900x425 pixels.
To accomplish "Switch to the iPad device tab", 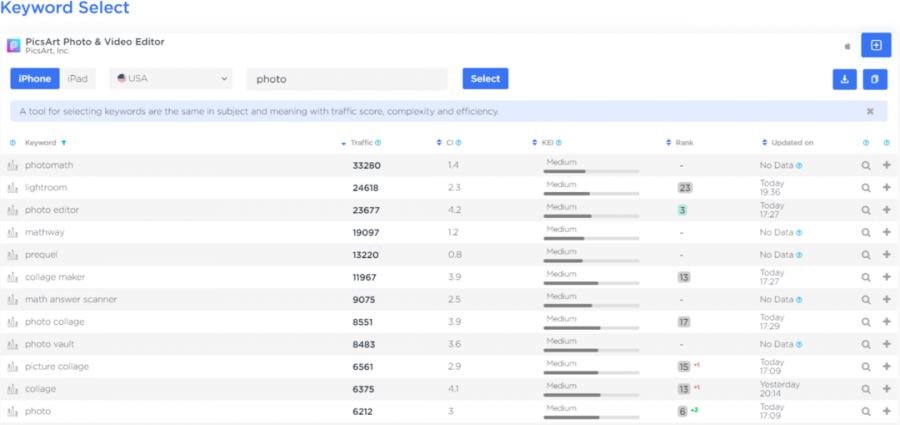I will pyautogui.click(x=77, y=79).
